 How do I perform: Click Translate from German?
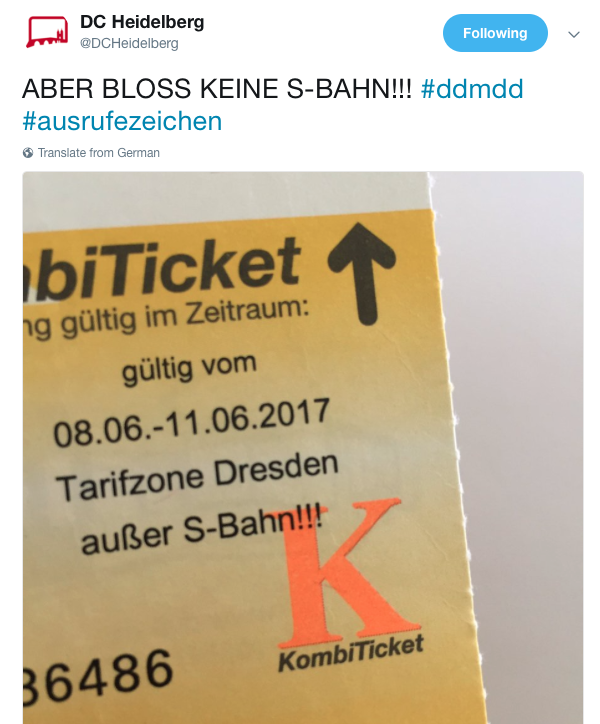coord(99,152)
